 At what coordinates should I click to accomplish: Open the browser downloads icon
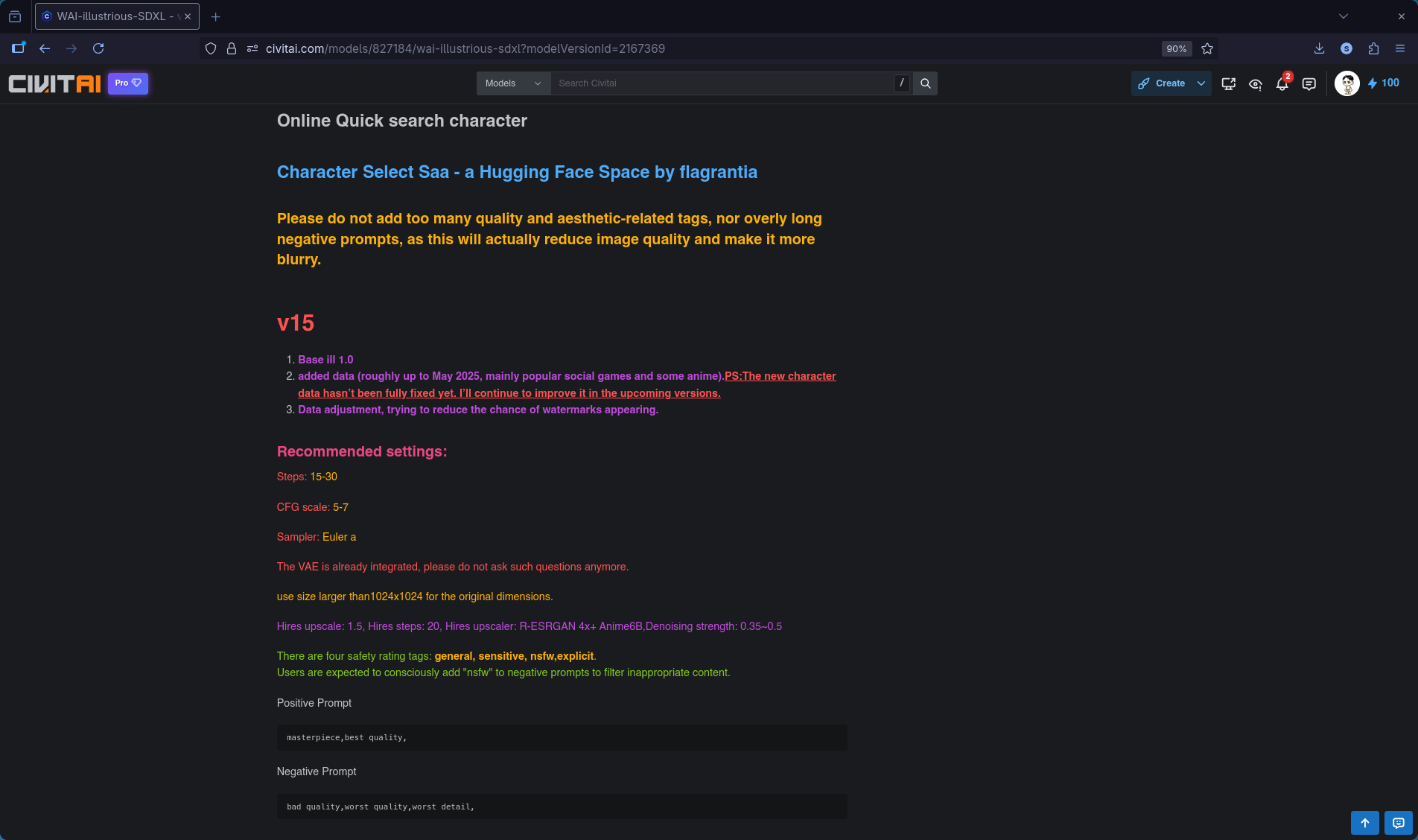point(1319,48)
